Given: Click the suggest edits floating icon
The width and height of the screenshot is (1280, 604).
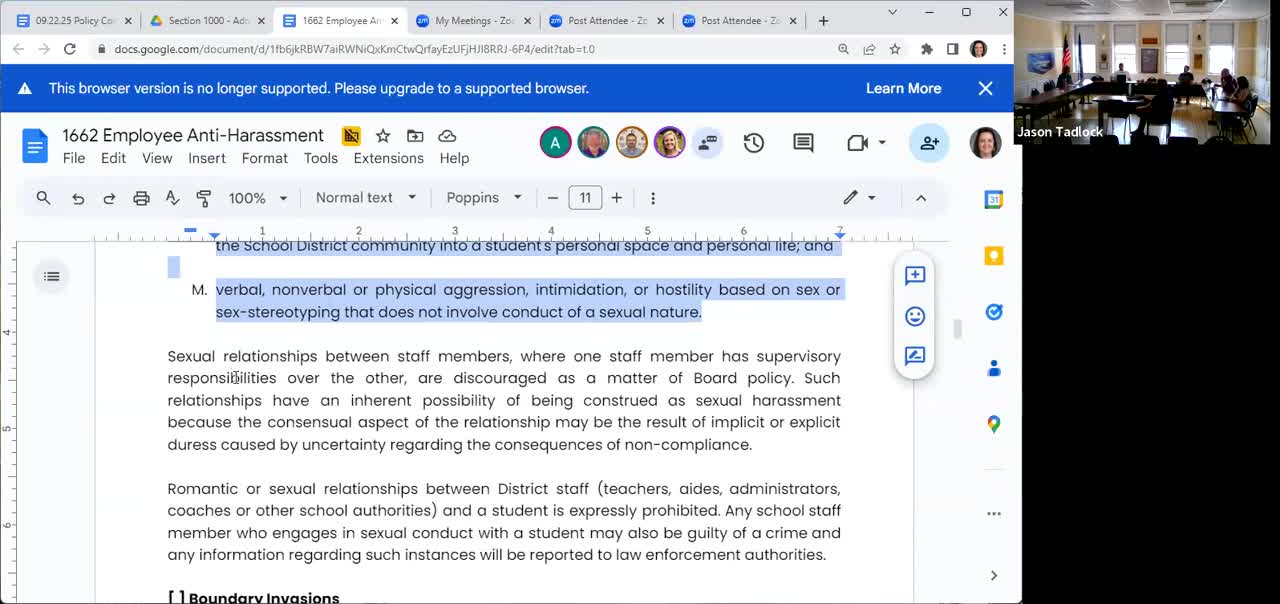Looking at the screenshot, I should pos(914,356).
